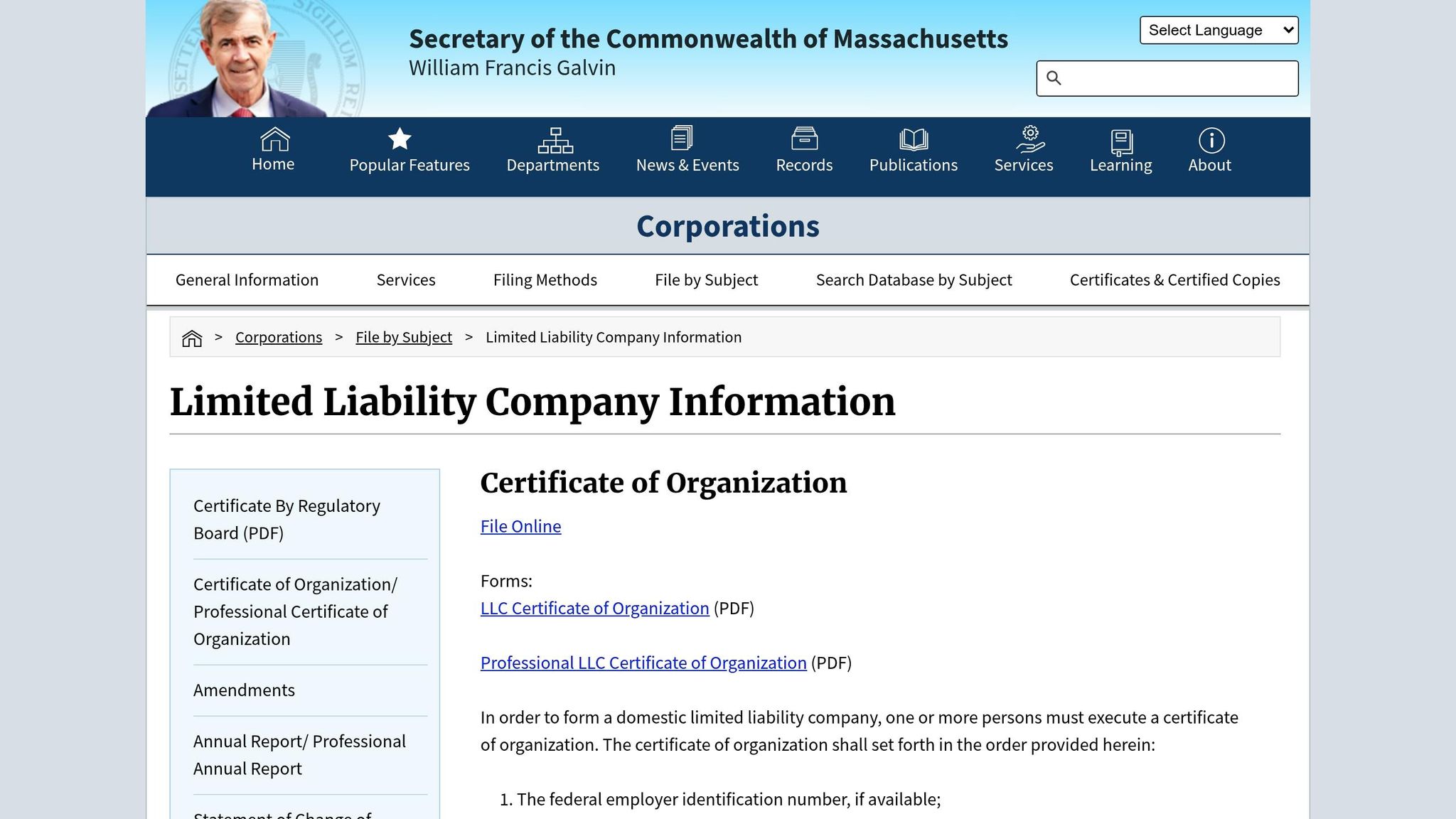Click the File Online link

coord(520,526)
